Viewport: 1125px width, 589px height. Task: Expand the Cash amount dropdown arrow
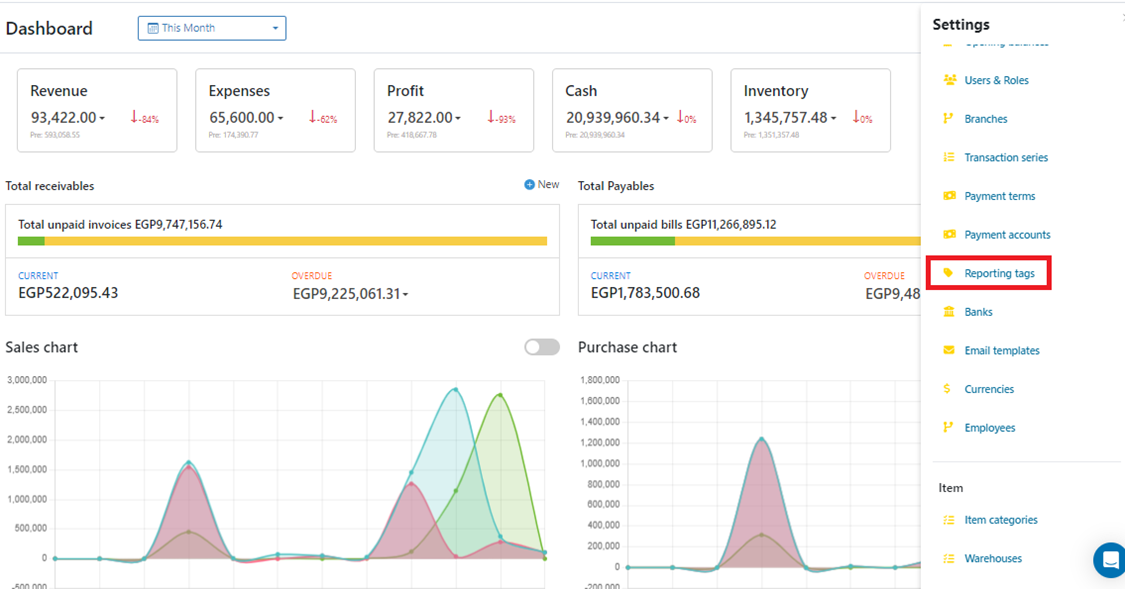pos(667,119)
